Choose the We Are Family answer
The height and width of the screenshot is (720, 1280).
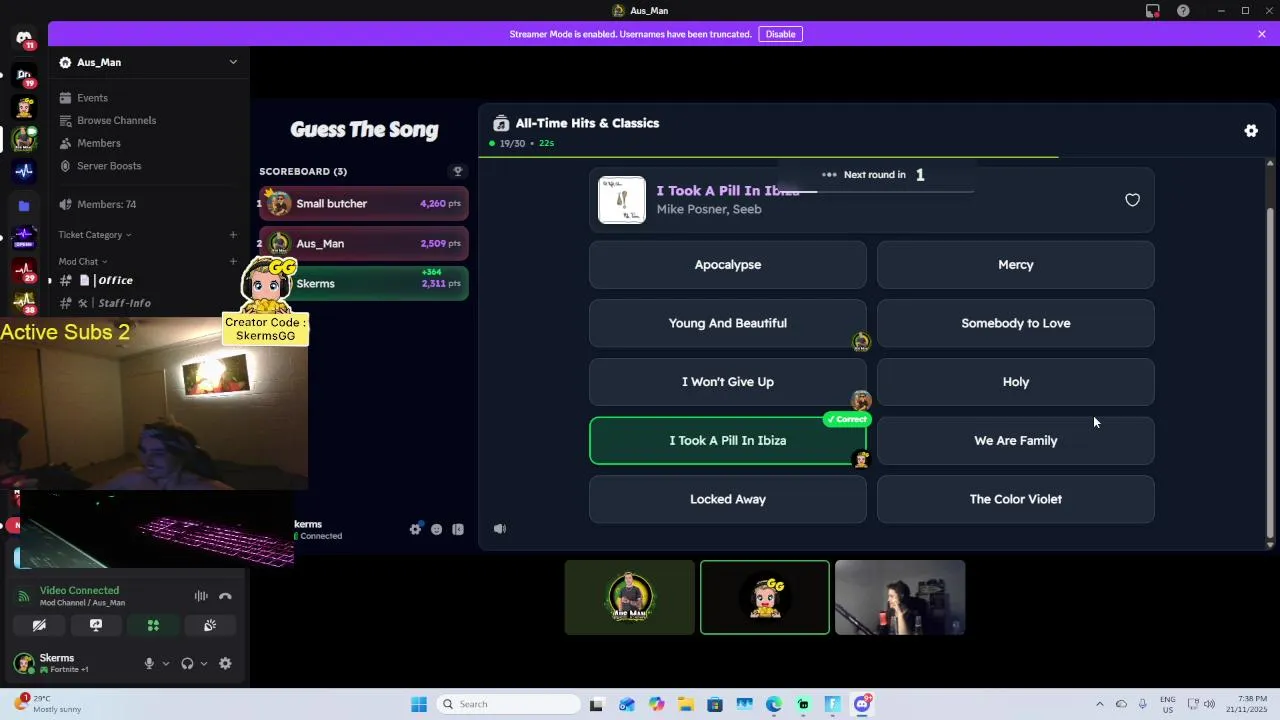(x=1016, y=441)
